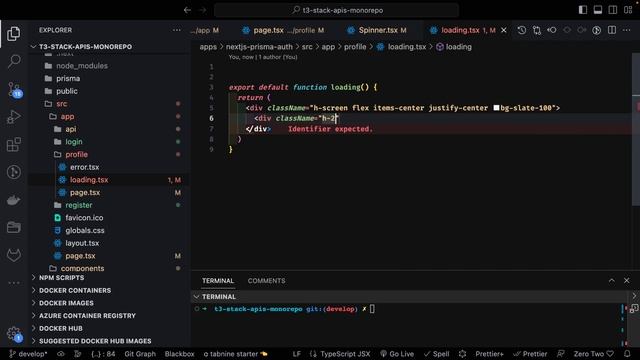Expand the node_modules folder

point(82,66)
